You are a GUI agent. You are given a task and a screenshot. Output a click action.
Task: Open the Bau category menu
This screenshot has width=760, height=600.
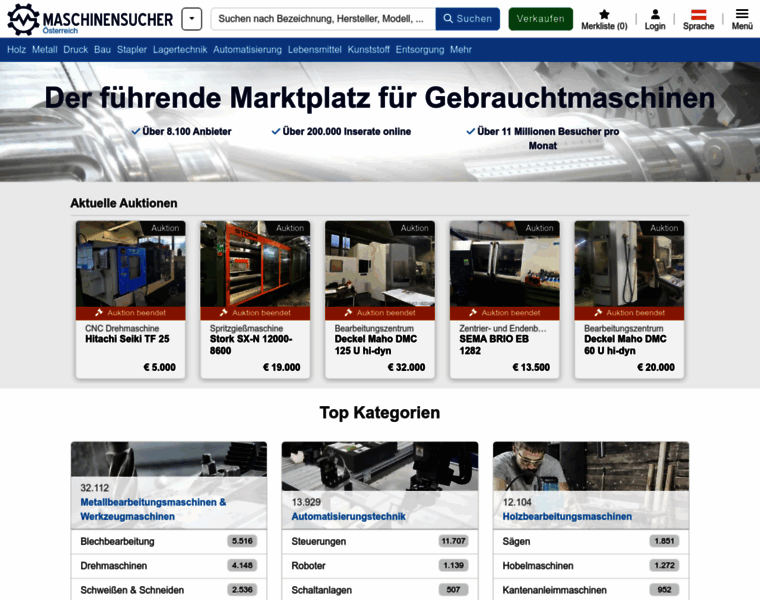102,49
